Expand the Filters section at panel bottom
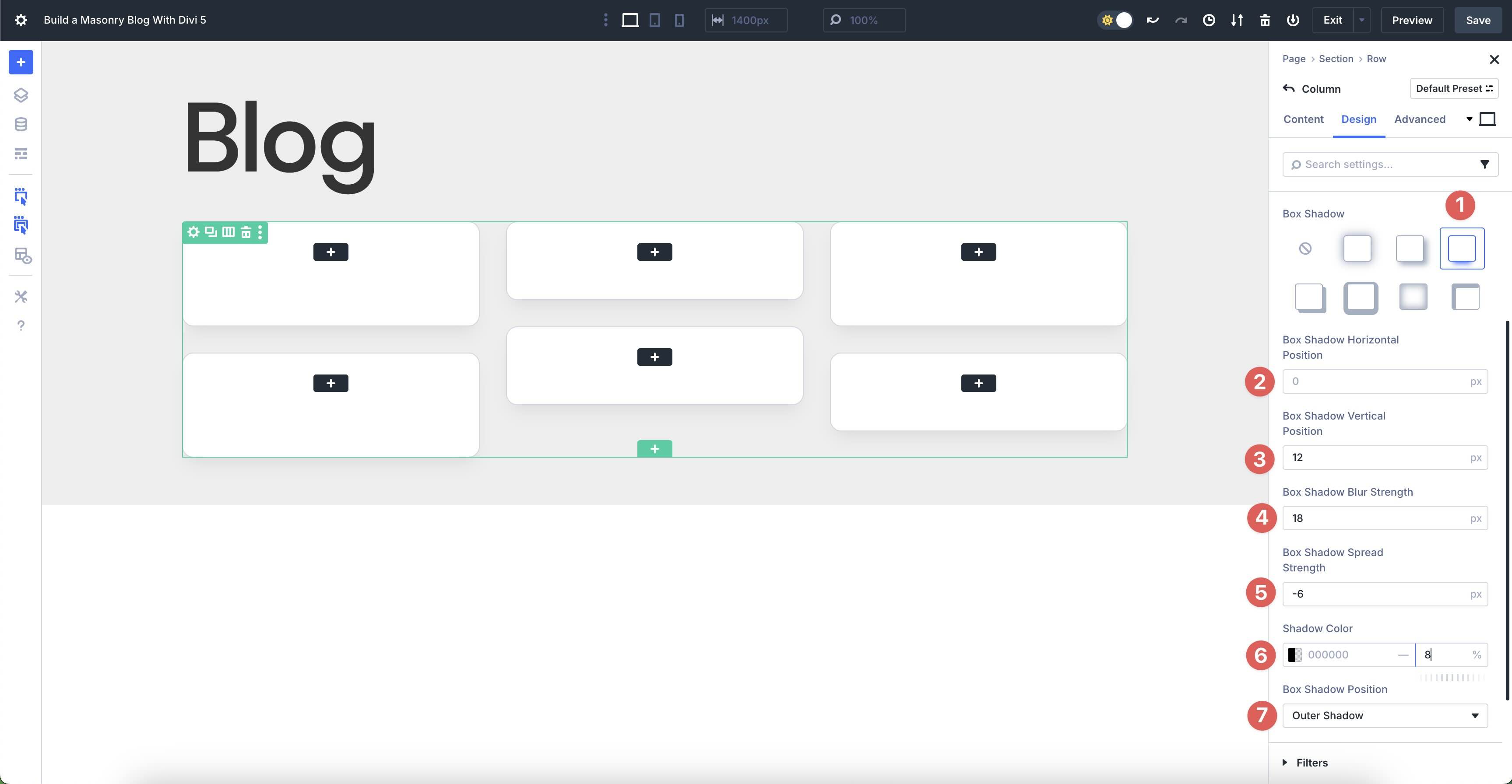1512x784 pixels. tap(1312, 762)
